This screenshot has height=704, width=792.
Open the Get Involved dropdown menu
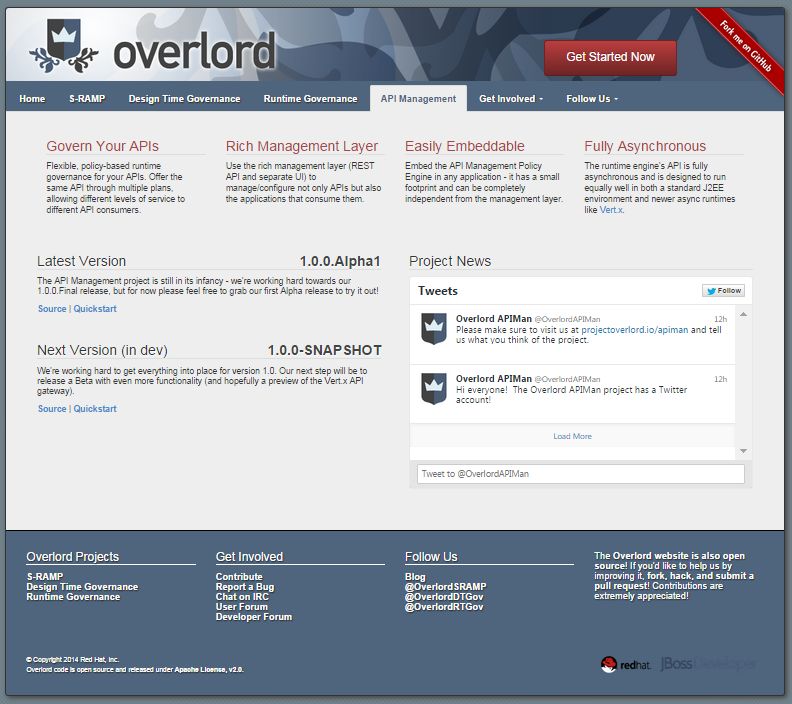coord(511,99)
